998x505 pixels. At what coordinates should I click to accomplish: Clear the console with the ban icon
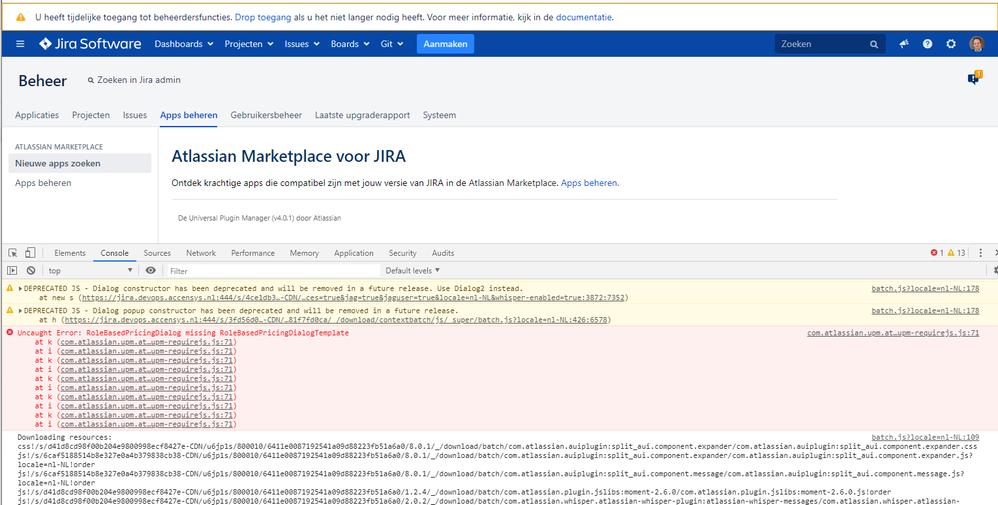pyautogui.click(x=31, y=271)
